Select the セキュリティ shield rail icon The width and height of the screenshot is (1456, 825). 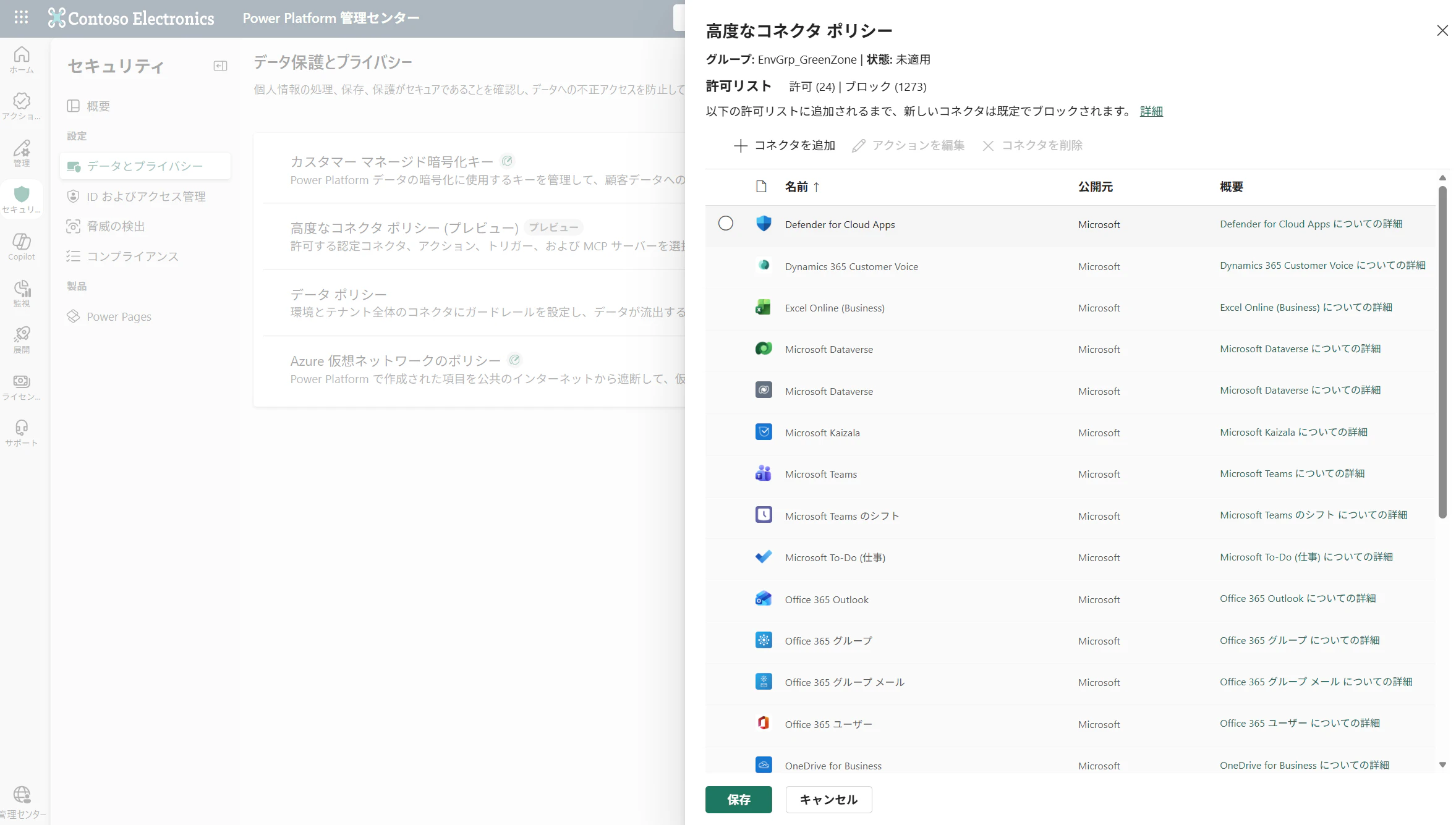[22, 199]
